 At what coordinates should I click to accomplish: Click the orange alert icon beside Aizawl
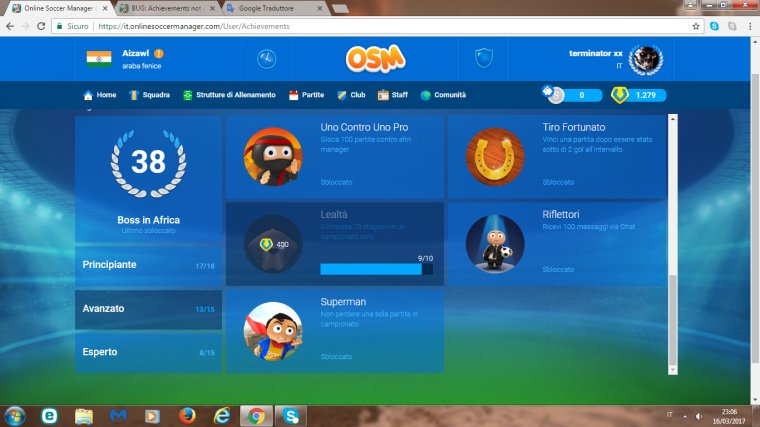(x=159, y=53)
